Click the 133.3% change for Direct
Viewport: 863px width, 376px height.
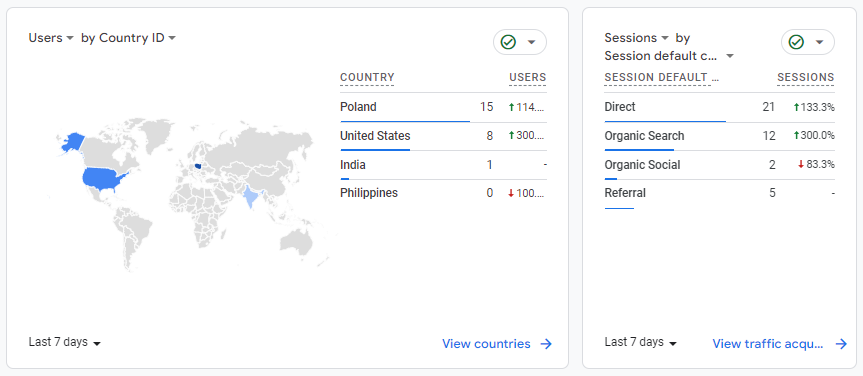pos(814,107)
